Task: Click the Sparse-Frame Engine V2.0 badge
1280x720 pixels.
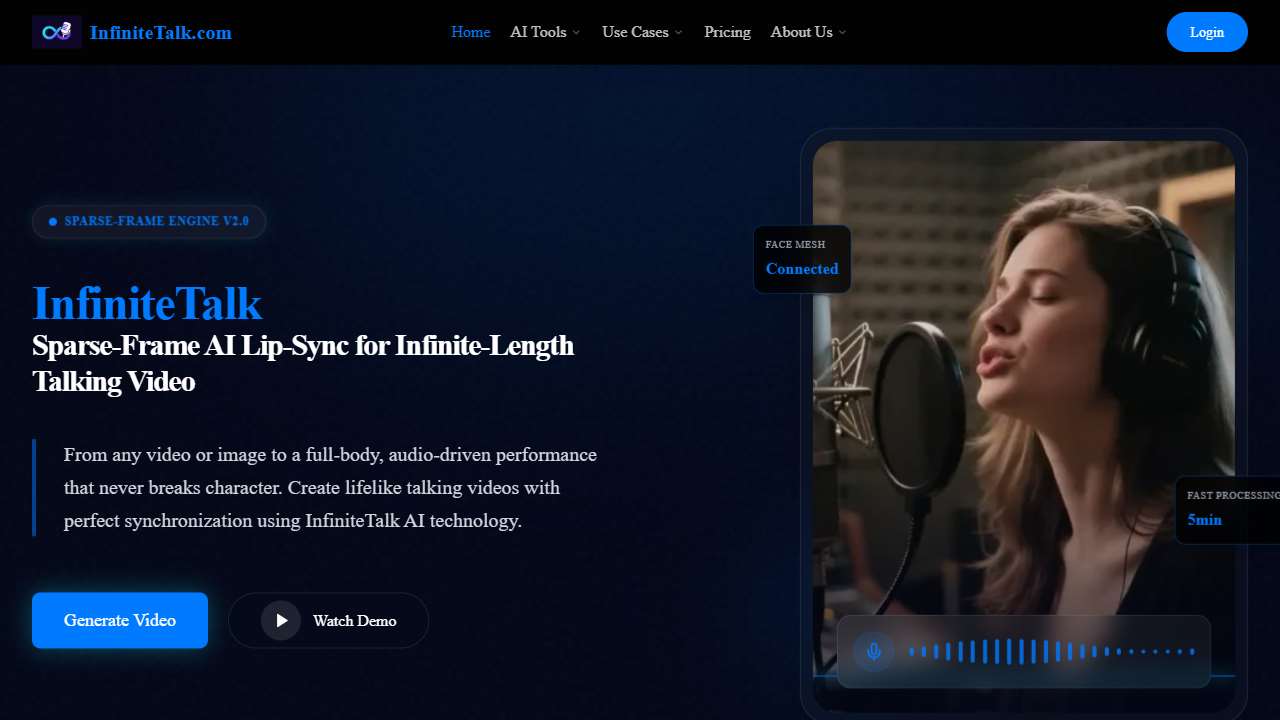Action: (148, 221)
